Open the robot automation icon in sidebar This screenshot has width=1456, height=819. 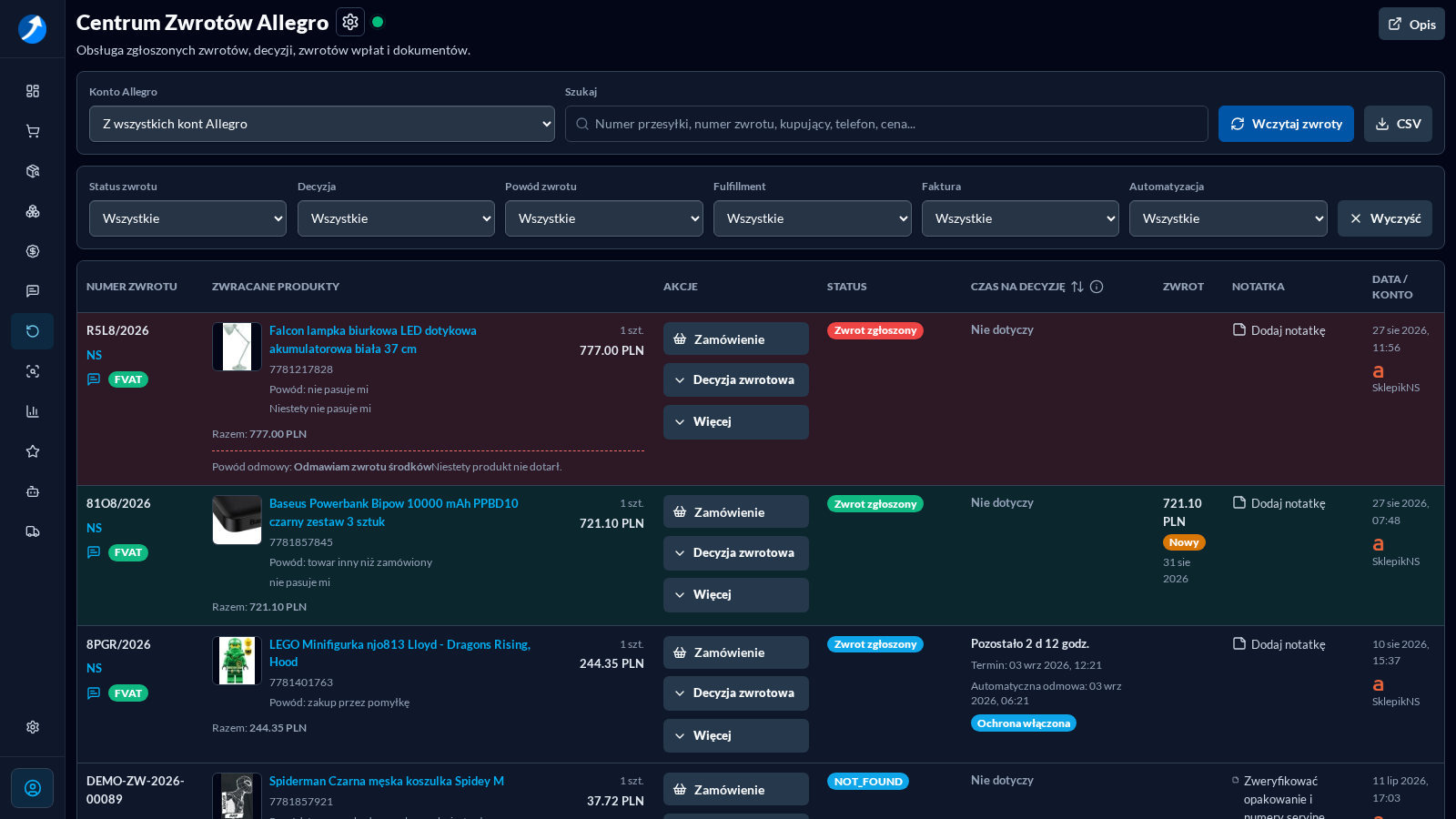pyautogui.click(x=33, y=491)
